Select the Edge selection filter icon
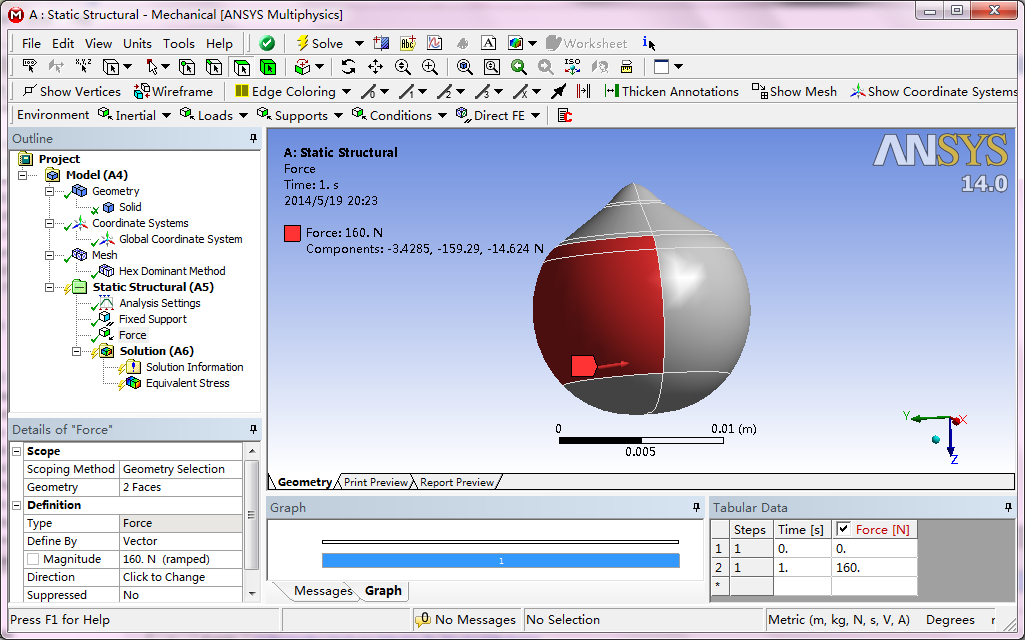Viewport: 1025px width, 640px height. point(214,66)
